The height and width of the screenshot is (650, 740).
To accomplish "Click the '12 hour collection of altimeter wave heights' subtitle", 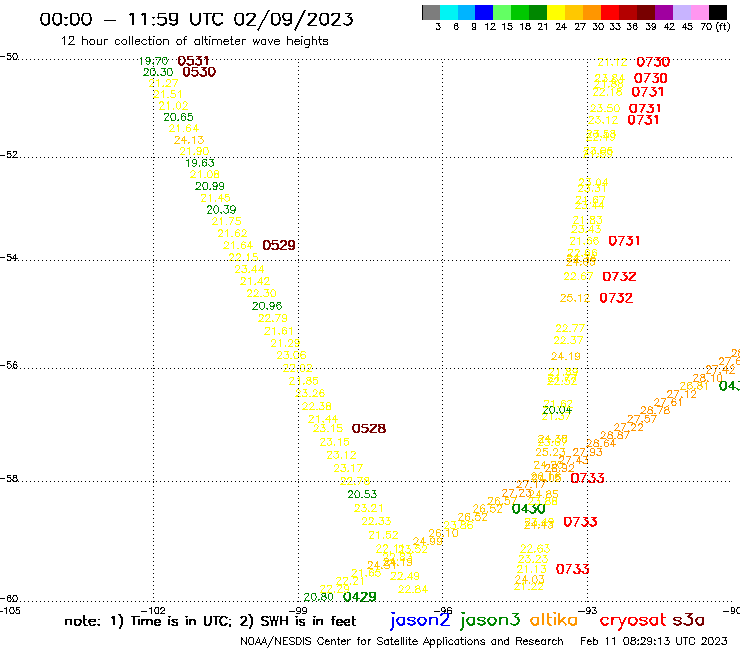I will (194, 41).
